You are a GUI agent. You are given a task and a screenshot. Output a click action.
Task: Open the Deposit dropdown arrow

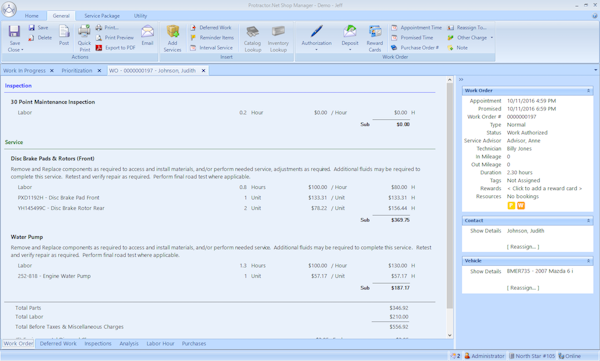coord(350,50)
